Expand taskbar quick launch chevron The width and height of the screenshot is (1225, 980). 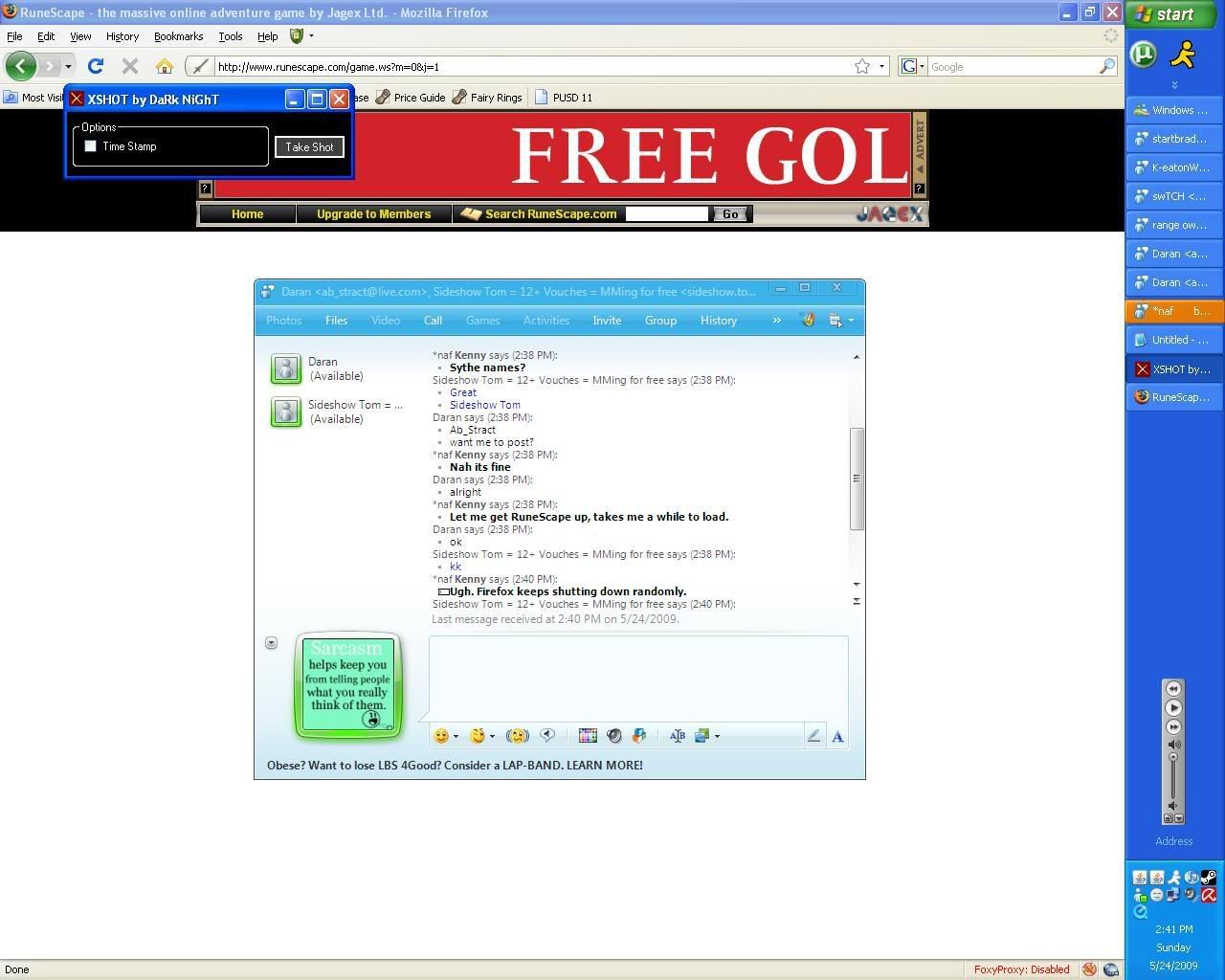click(x=1174, y=85)
